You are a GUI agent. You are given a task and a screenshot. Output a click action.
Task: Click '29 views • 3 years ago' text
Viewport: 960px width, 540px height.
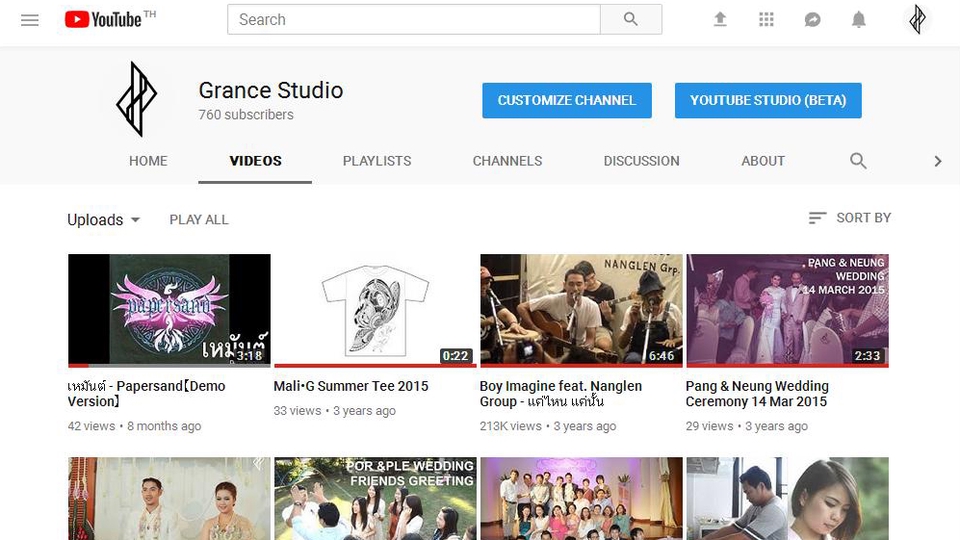[x=746, y=426]
